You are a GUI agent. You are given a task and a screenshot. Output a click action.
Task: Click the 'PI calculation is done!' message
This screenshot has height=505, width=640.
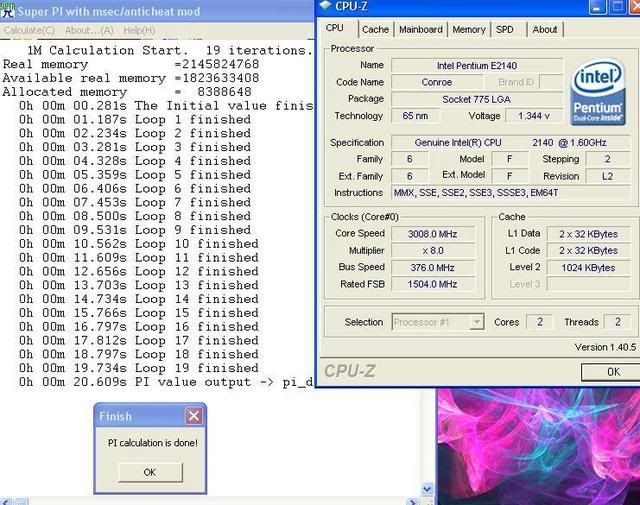(153, 443)
